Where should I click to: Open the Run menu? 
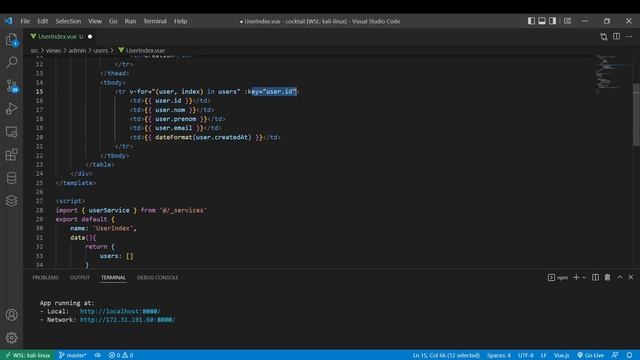click(130, 21)
